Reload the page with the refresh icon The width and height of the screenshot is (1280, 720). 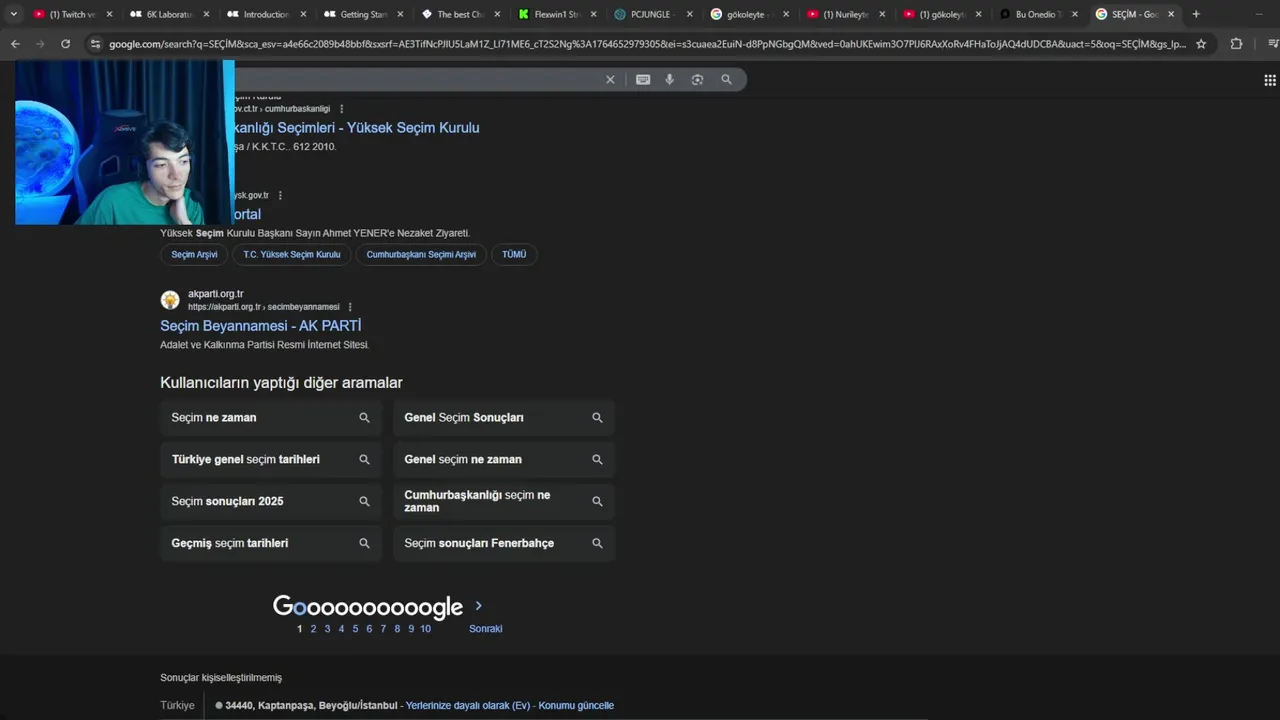66,44
